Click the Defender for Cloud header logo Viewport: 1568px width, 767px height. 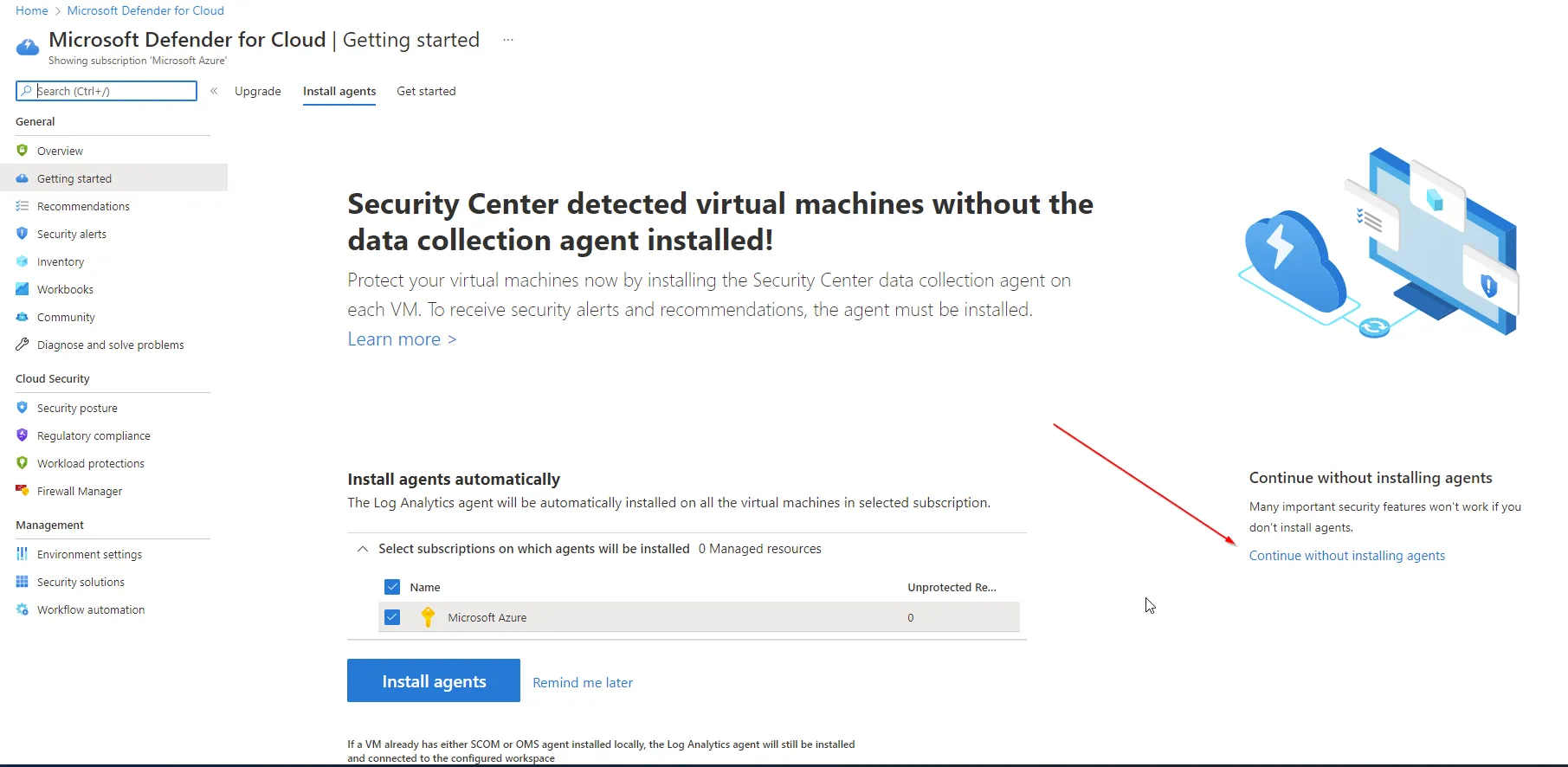click(x=28, y=47)
